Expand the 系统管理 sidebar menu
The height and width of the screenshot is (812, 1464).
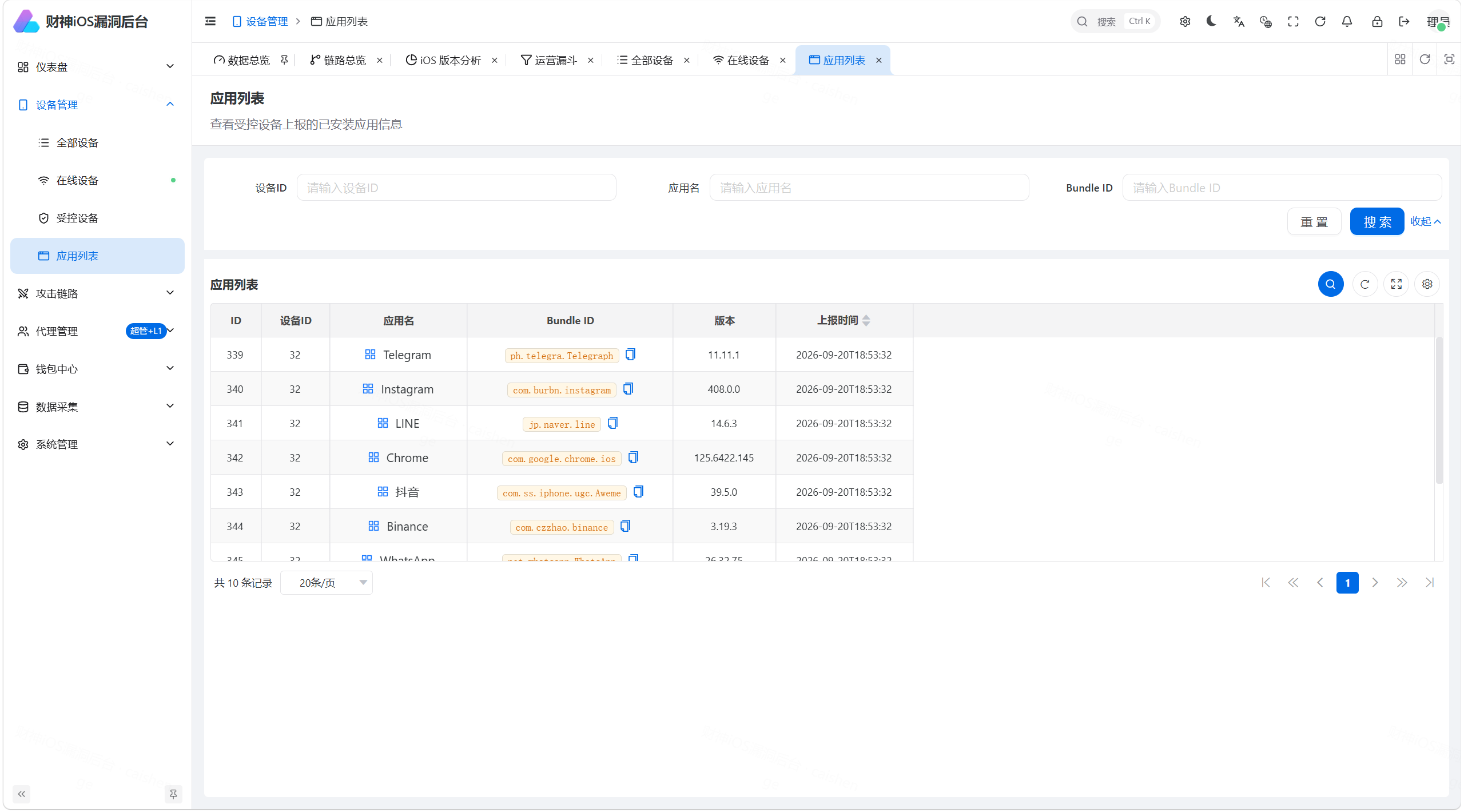pos(97,444)
